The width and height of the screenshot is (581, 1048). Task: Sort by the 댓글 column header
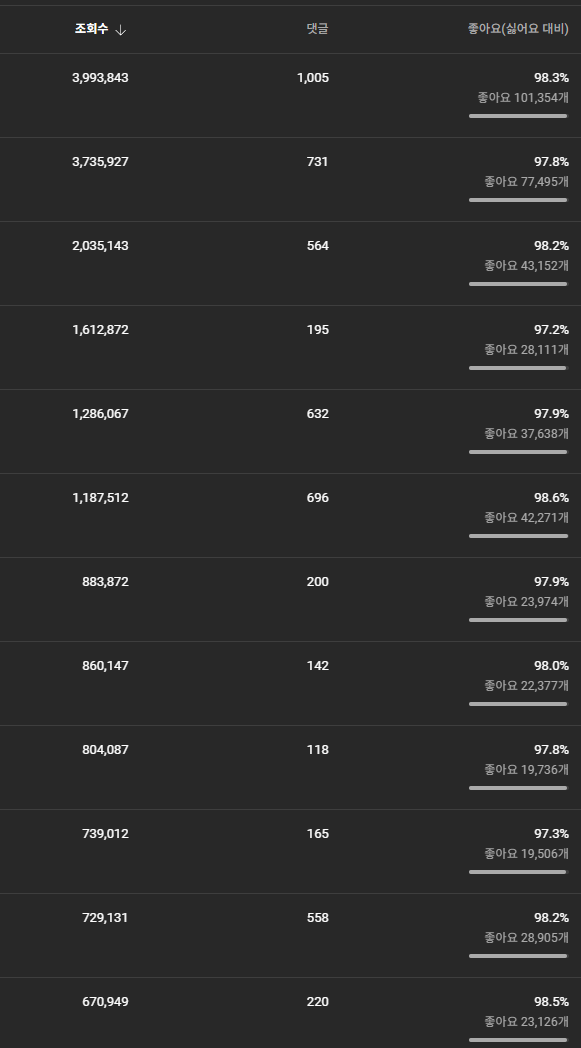tap(318, 29)
